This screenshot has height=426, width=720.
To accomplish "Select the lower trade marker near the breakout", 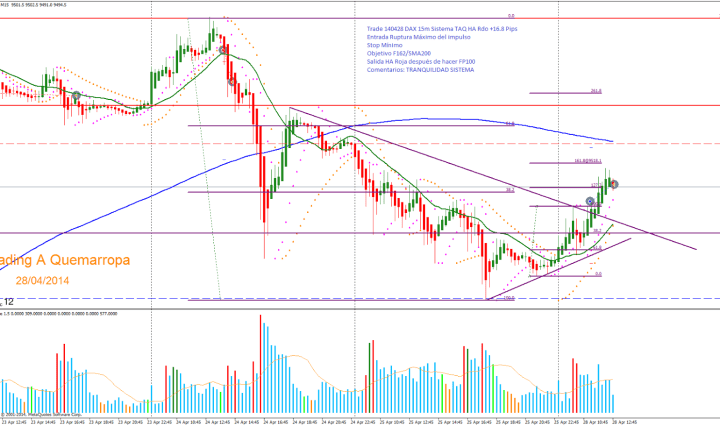I will 591,201.
